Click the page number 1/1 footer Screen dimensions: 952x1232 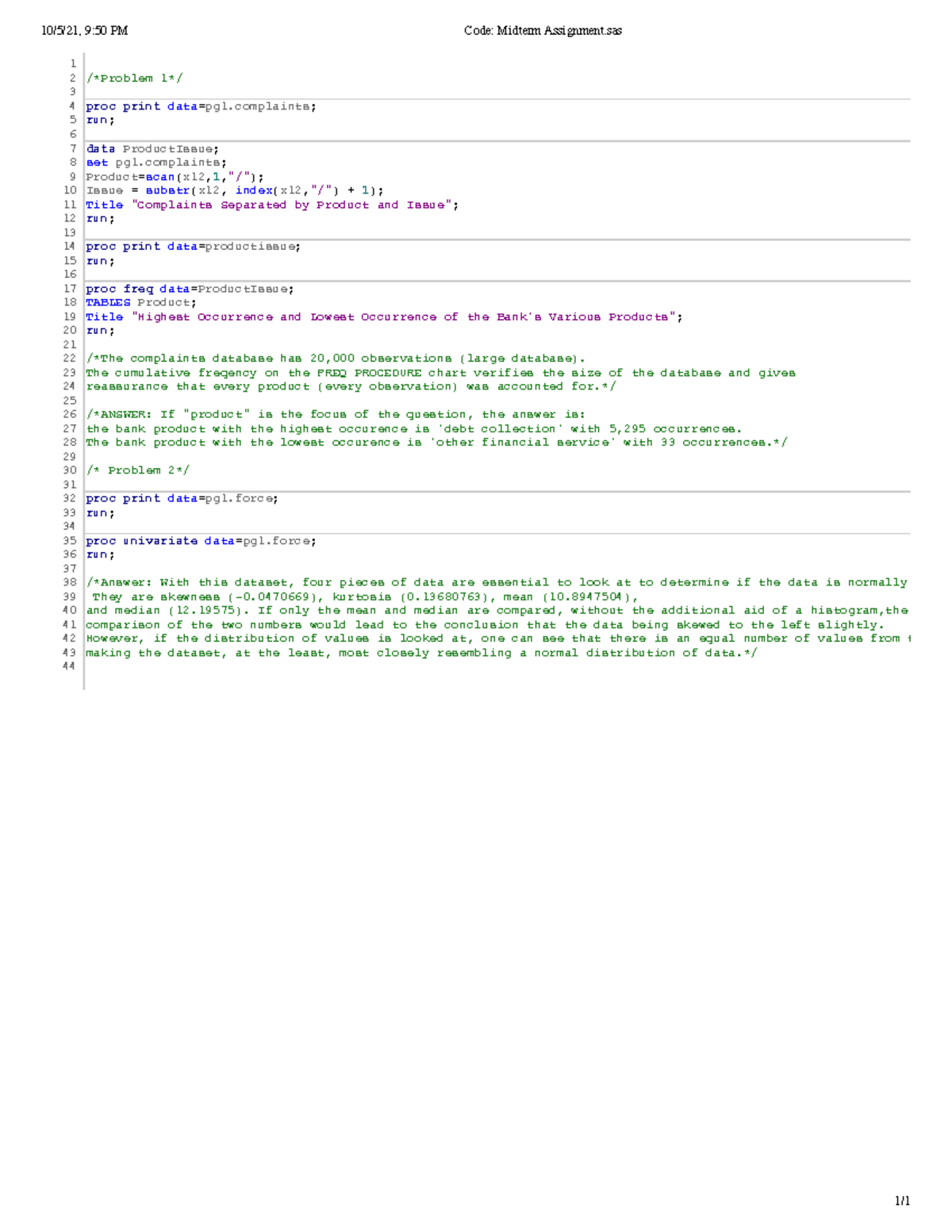point(901,1199)
